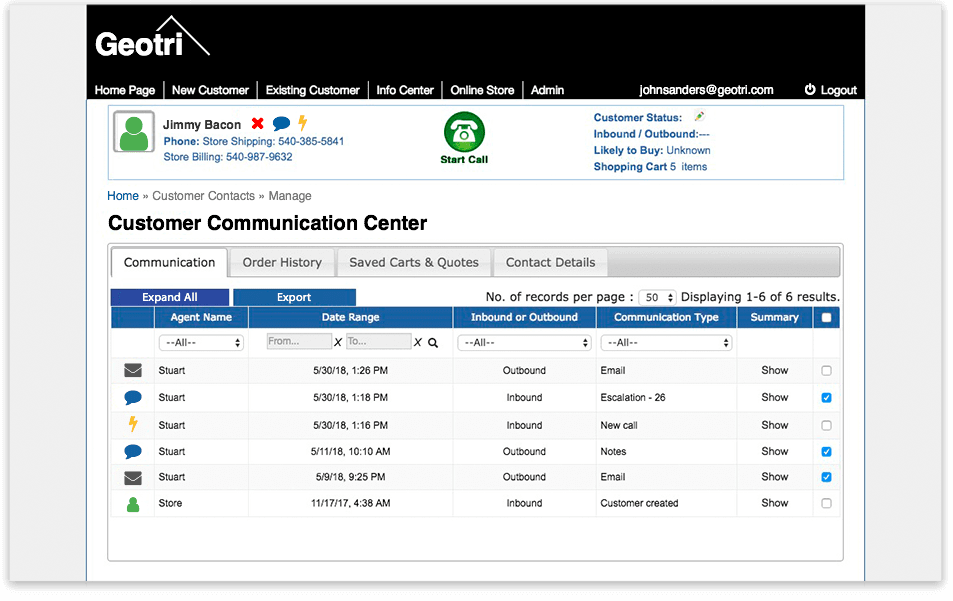
Task: Show summary for 5/9/18 Email row
Action: point(774,477)
